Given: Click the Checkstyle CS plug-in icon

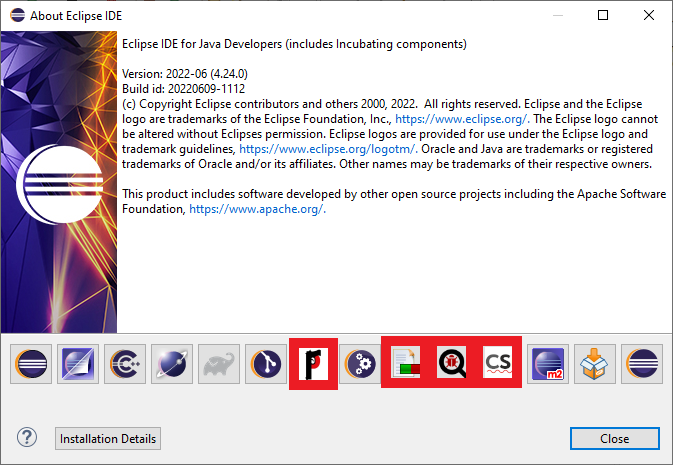Looking at the screenshot, I should pyautogui.click(x=498, y=363).
